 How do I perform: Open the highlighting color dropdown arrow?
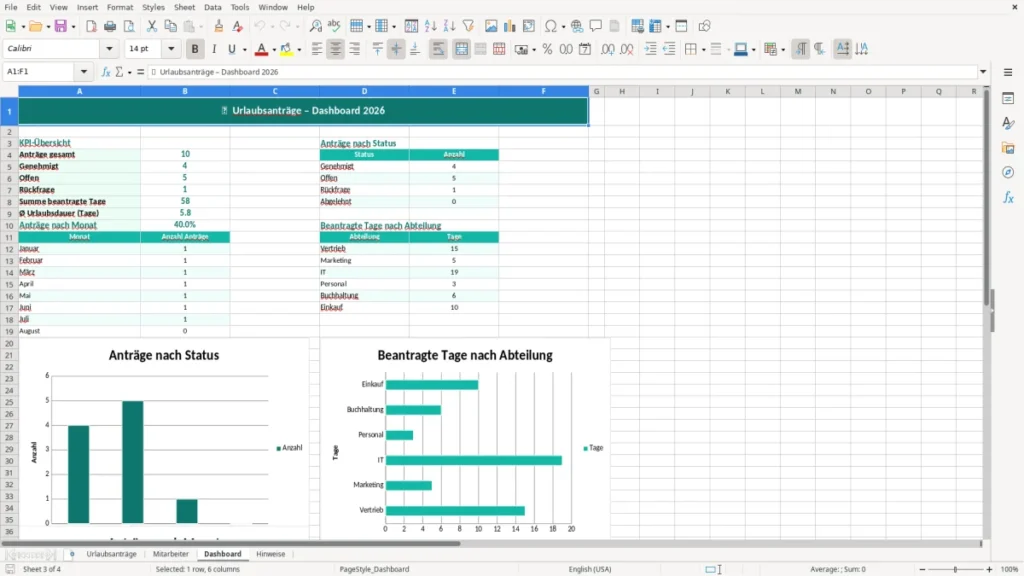299,50
